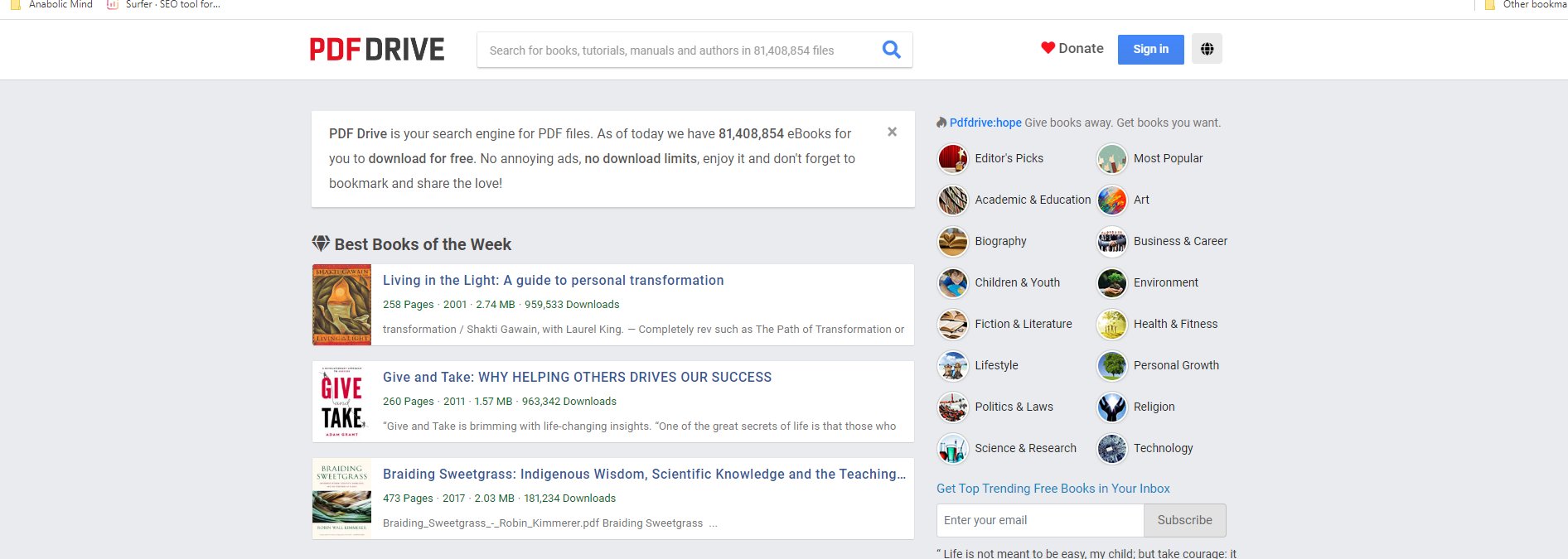Open the Art text link
The height and width of the screenshot is (559, 1568).
(x=1141, y=200)
